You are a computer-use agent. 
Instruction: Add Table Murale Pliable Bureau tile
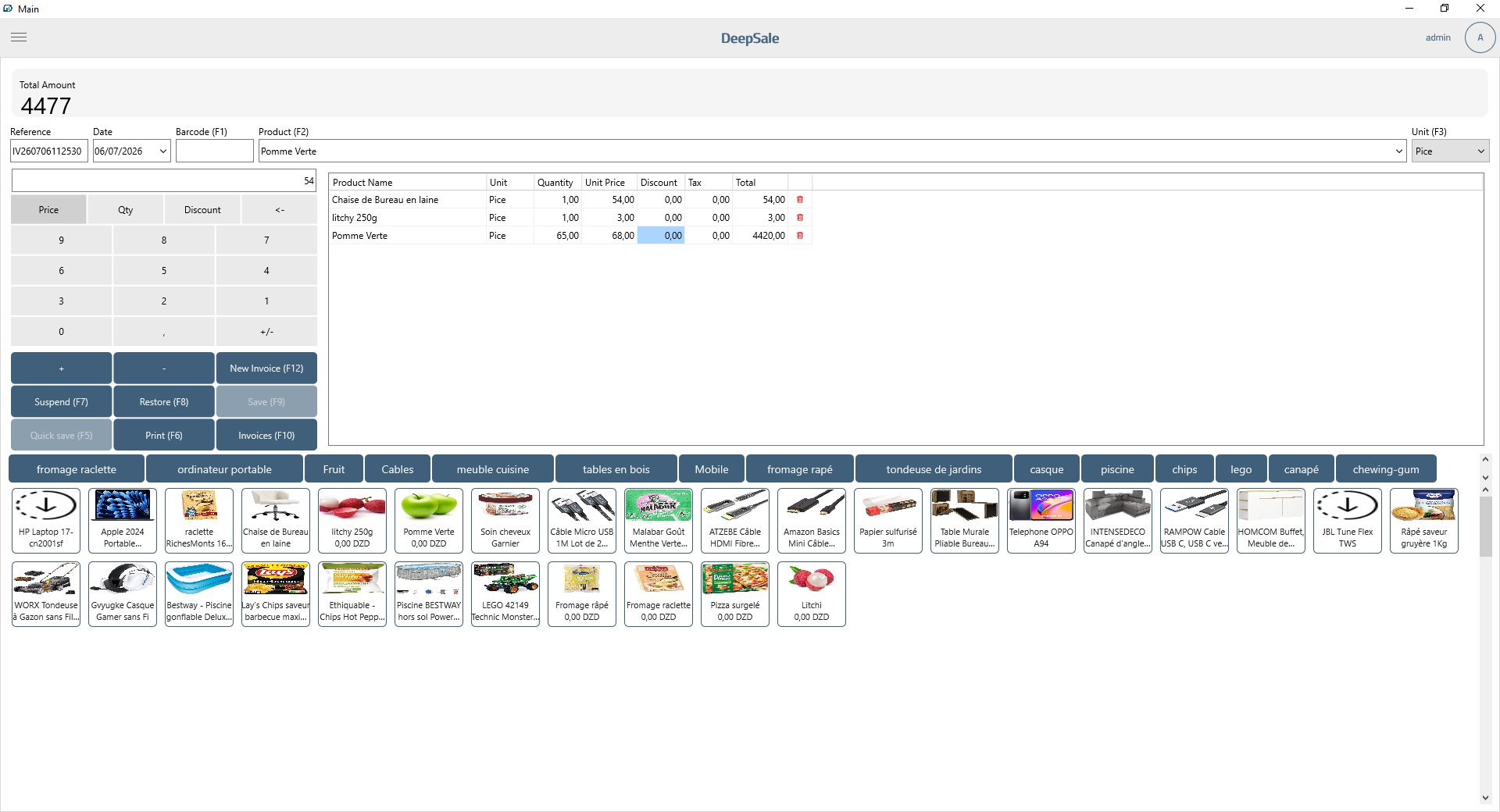point(965,521)
